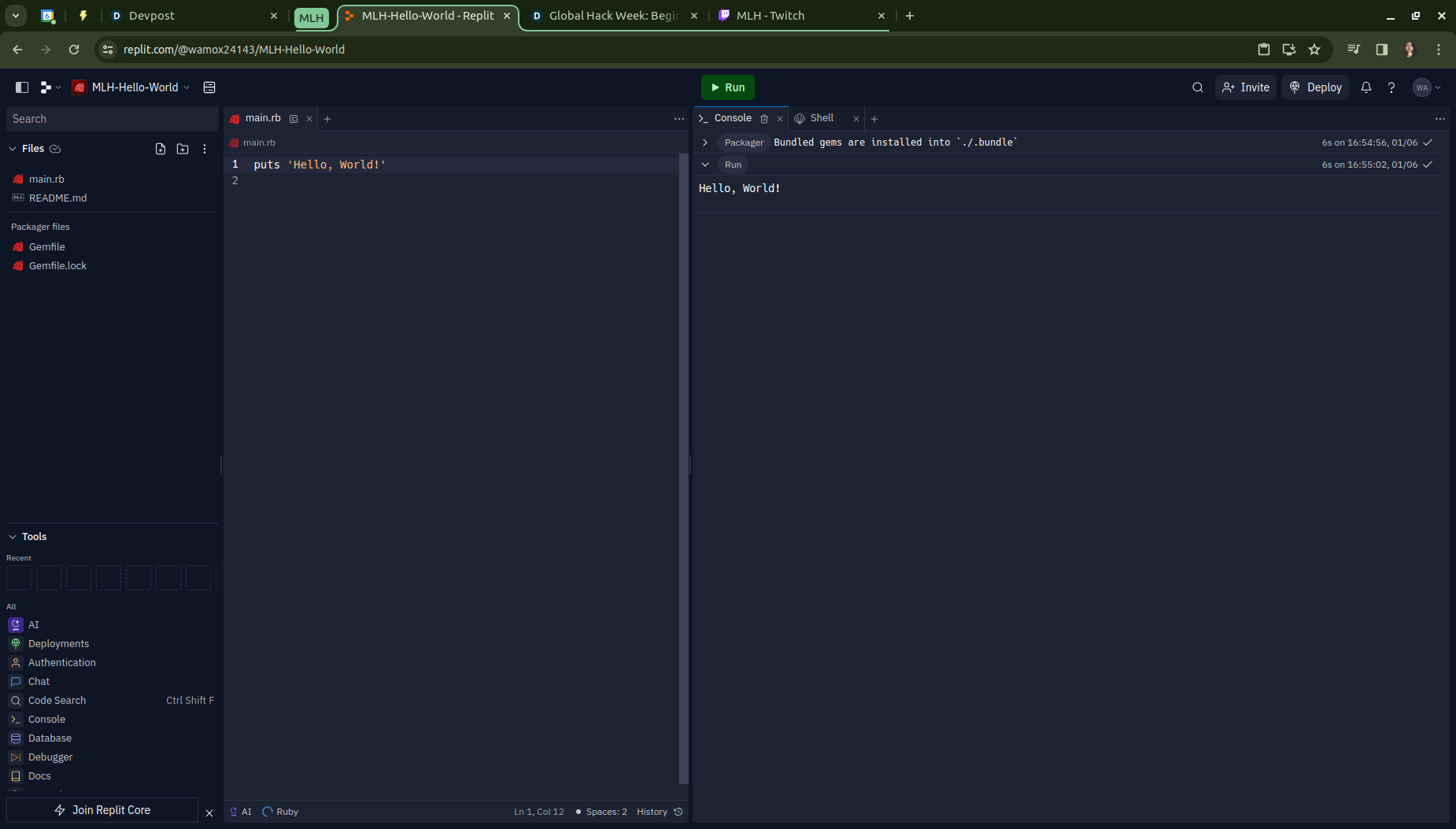Click the new file icon in Files

click(161, 149)
